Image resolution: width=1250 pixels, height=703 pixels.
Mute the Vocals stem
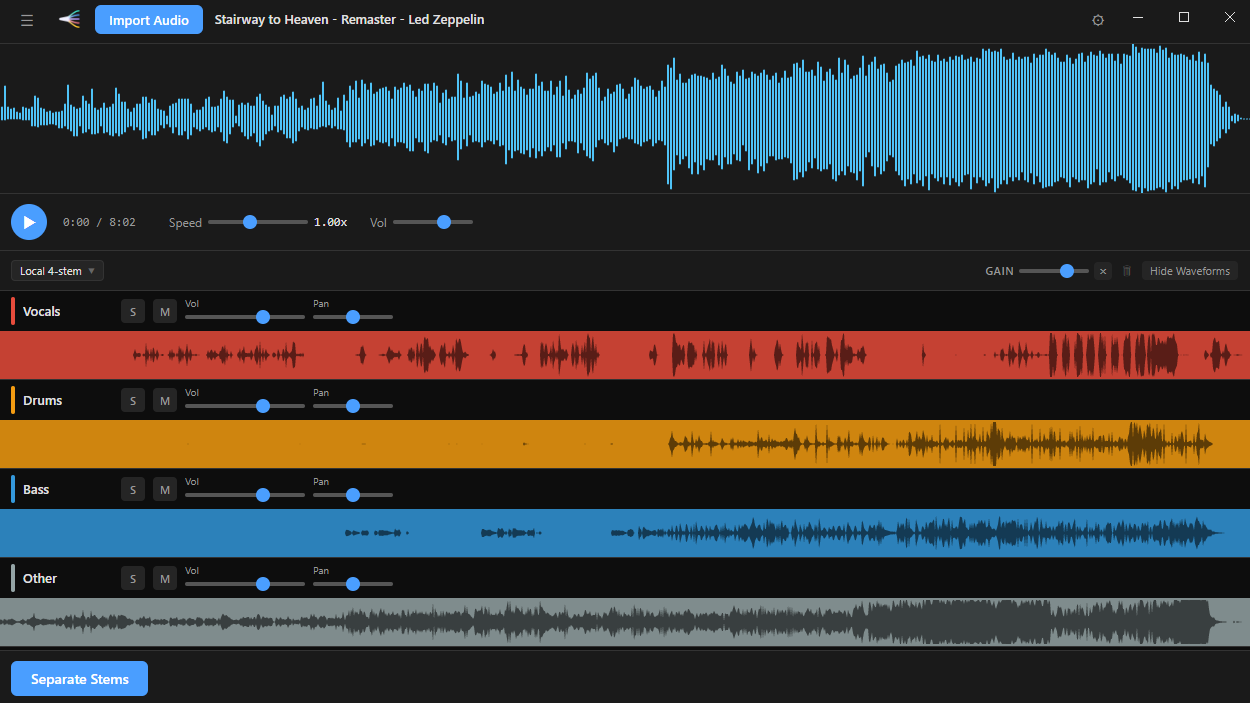coord(164,312)
